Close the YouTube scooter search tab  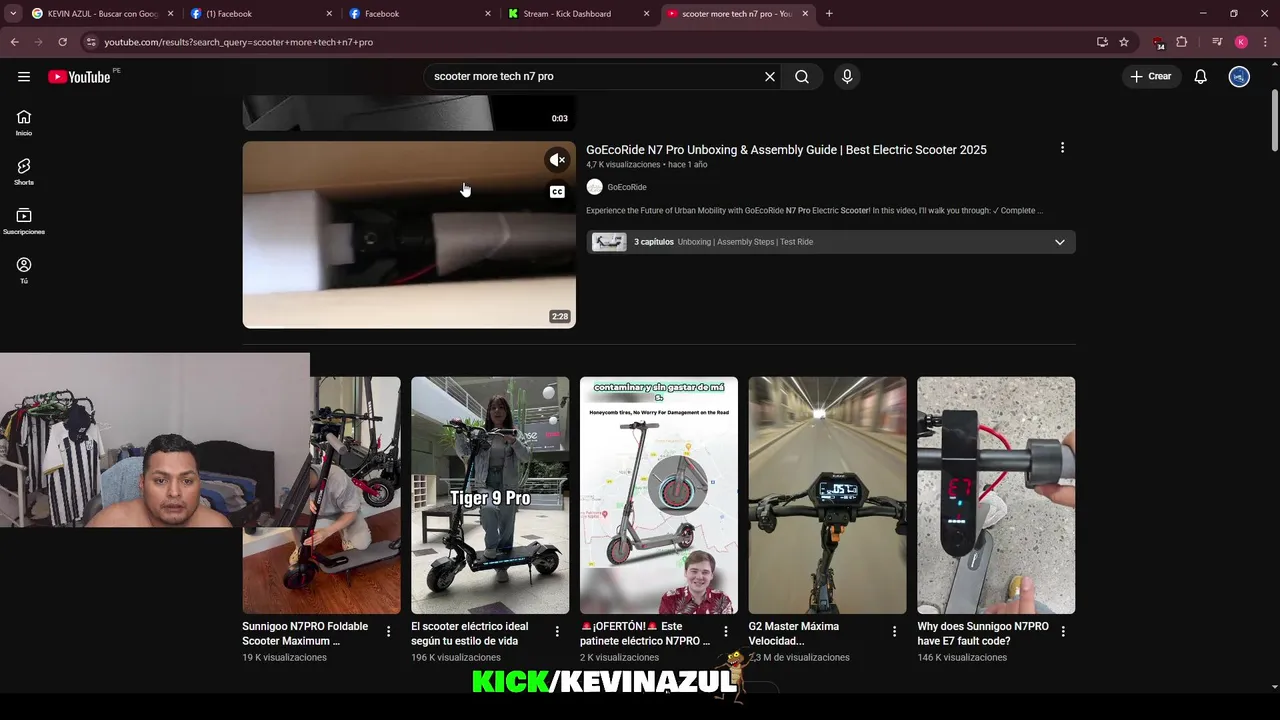pos(805,14)
